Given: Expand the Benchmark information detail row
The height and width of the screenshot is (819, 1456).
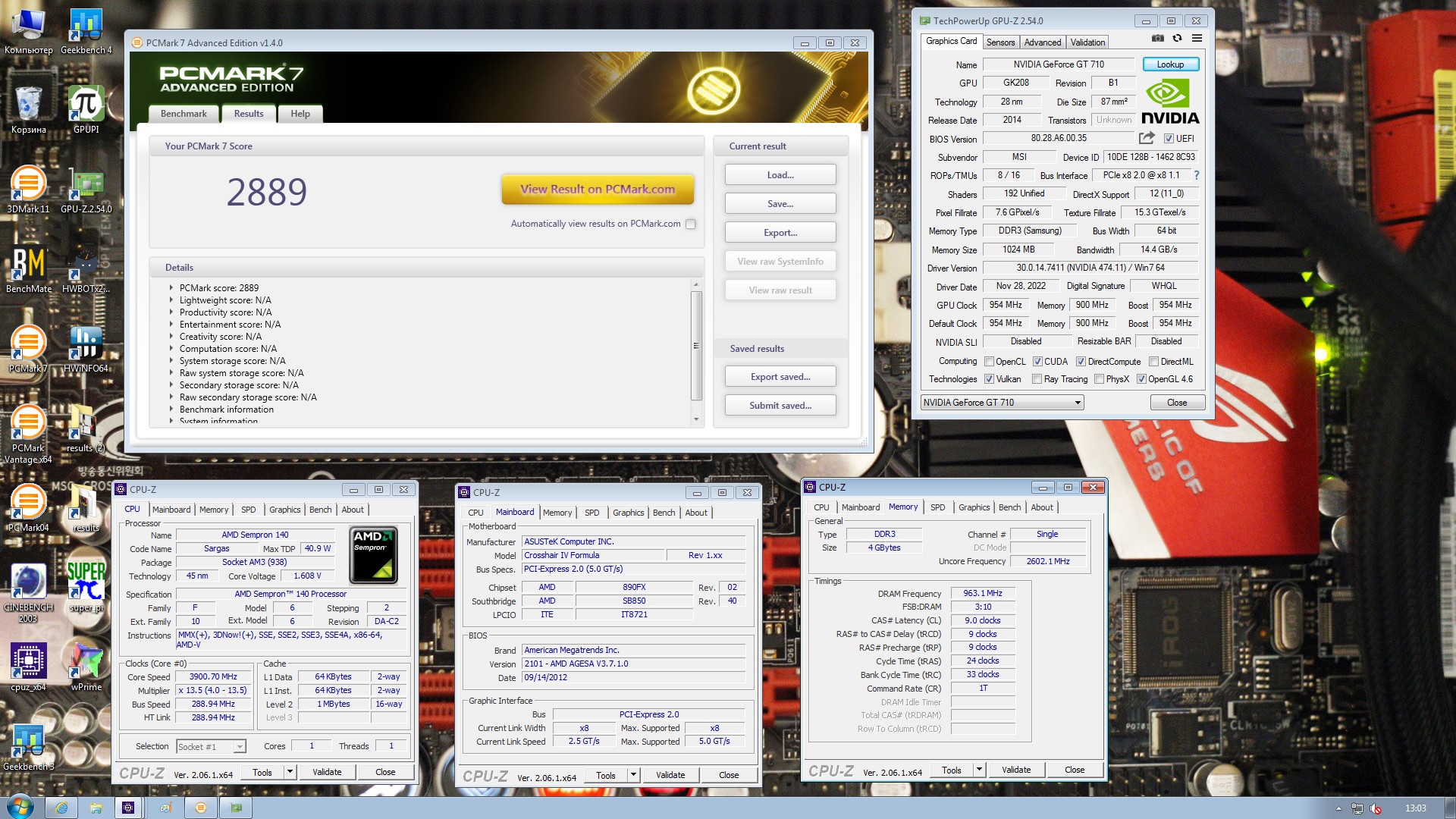Looking at the screenshot, I should [x=171, y=409].
